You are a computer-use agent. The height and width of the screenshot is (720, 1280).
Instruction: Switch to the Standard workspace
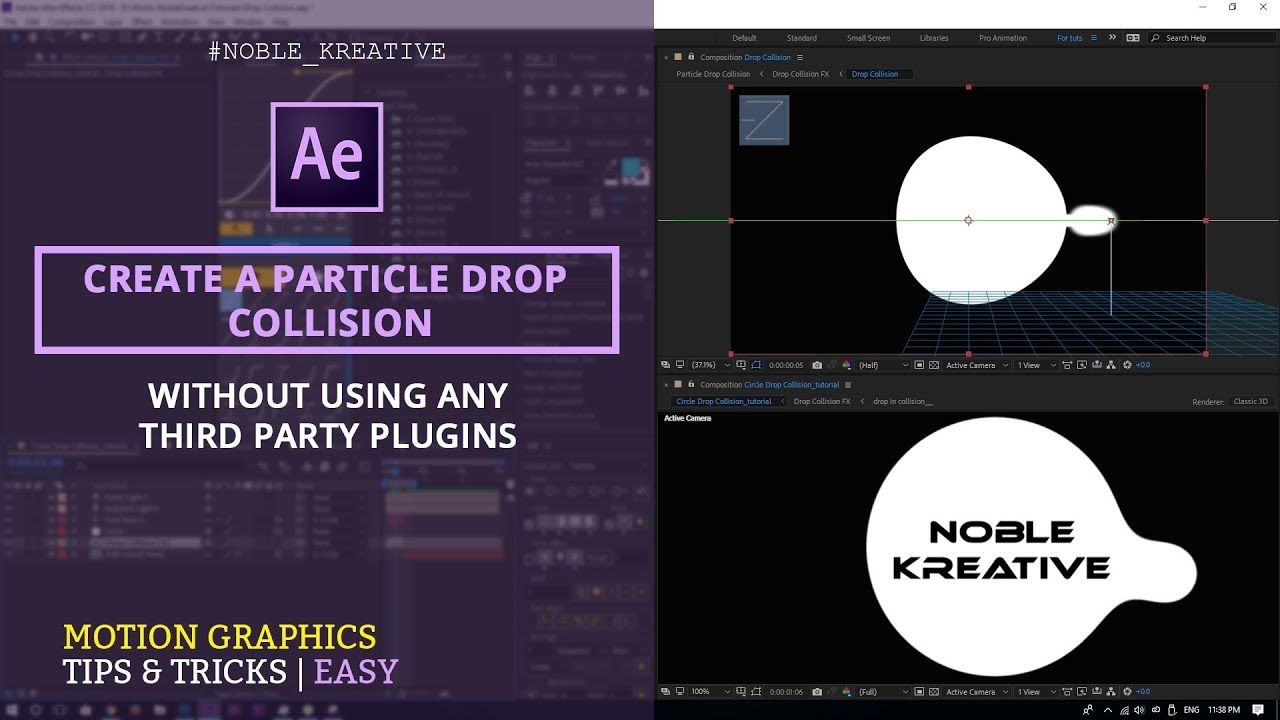pos(802,38)
